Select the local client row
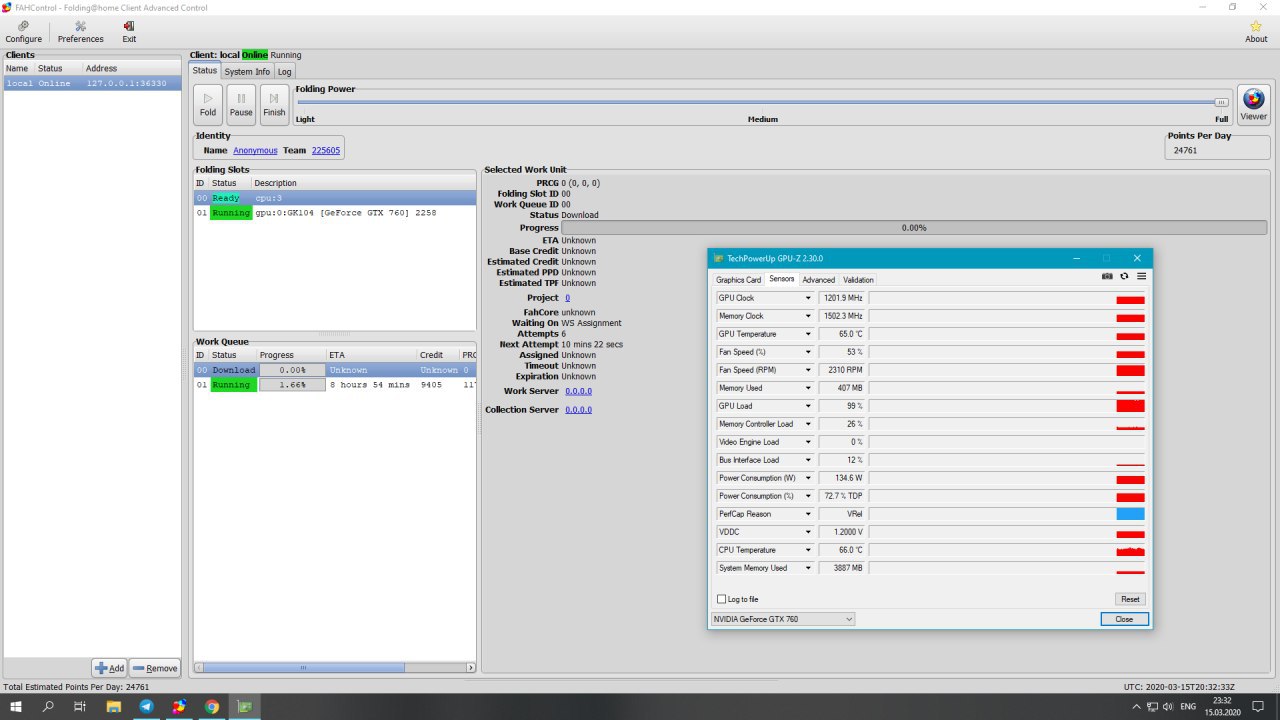The height and width of the screenshot is (720, 1280). point(92,83)
